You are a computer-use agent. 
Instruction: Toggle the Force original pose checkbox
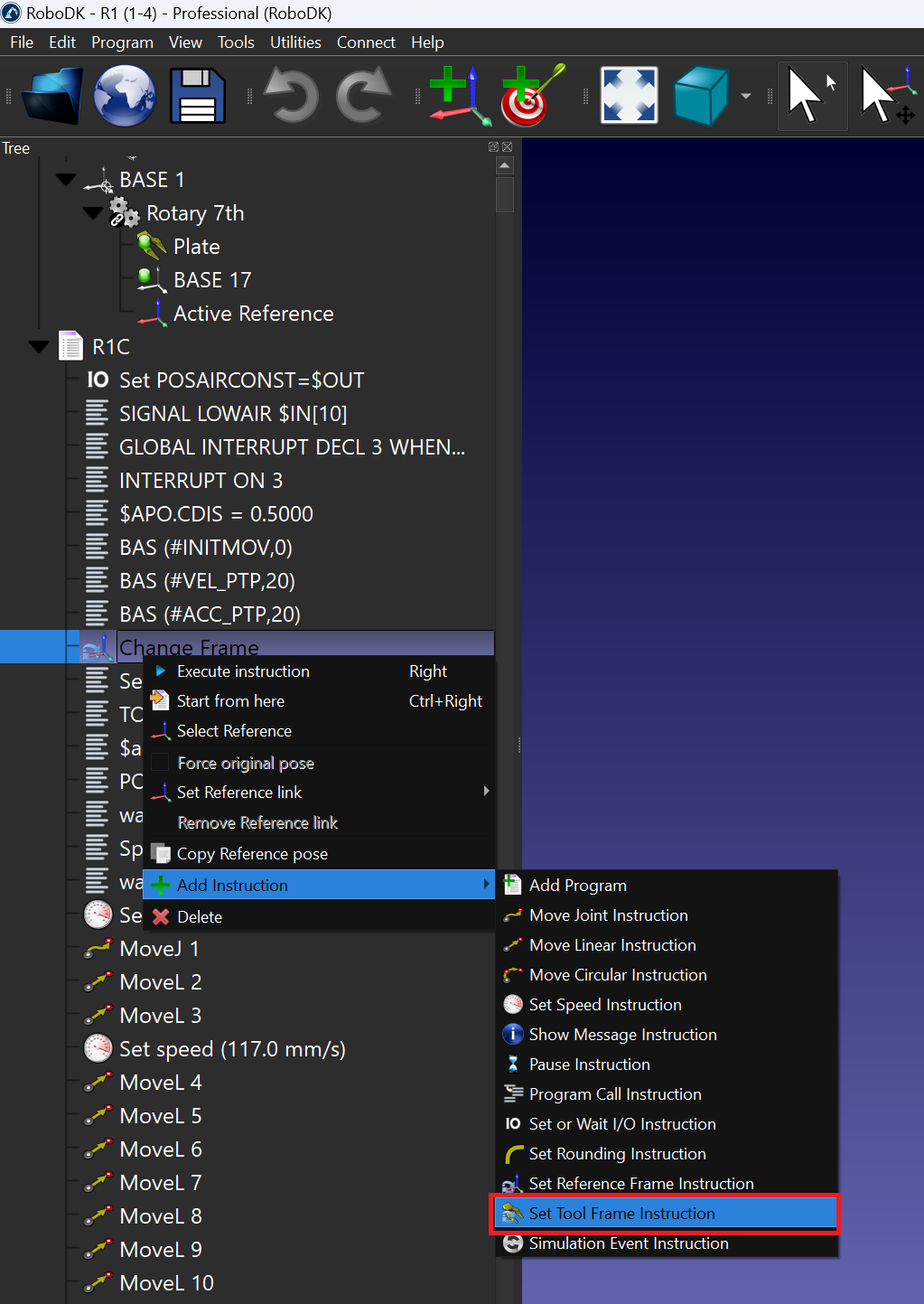(x=160, y=763)
